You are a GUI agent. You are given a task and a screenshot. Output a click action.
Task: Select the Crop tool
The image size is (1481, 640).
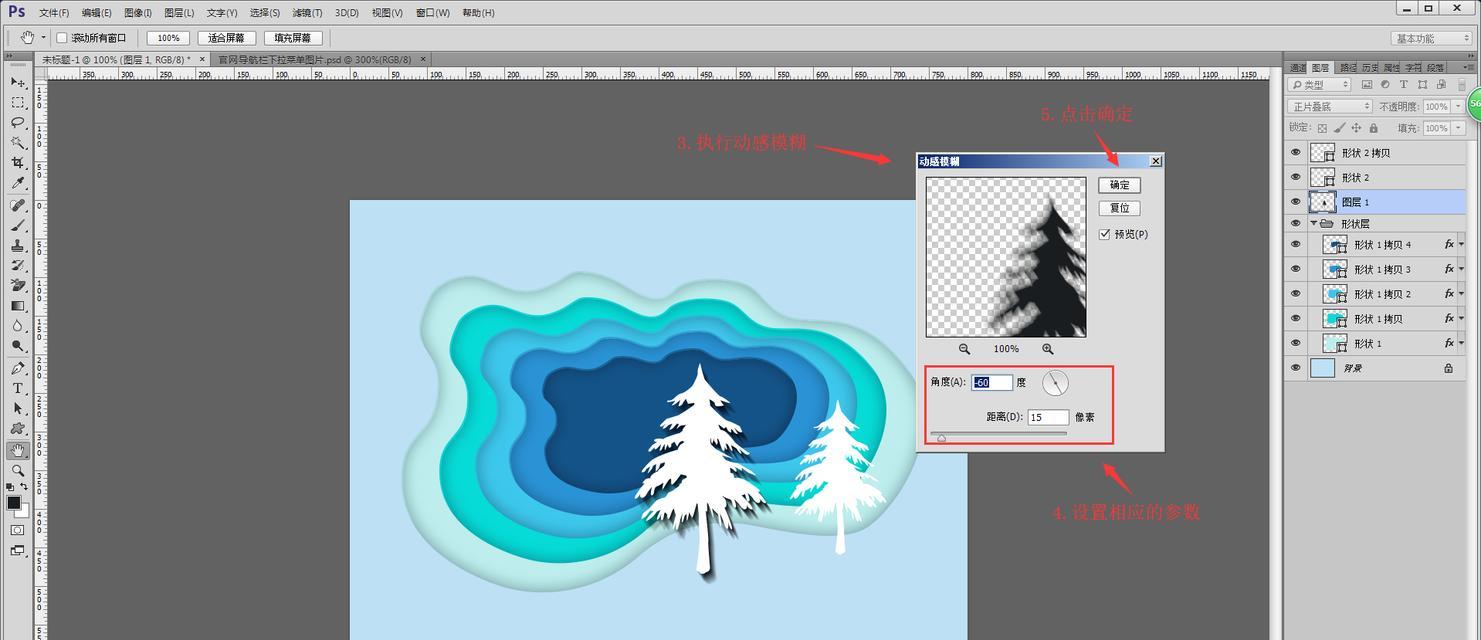tap(17, 163)
